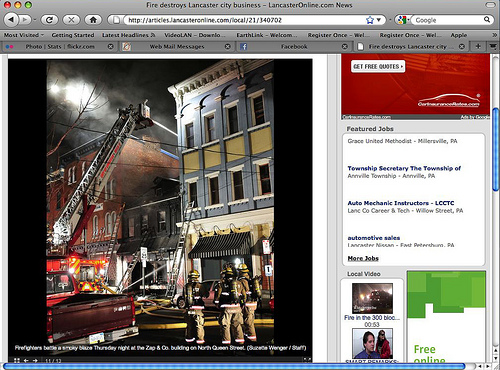Screen dimensions: 500x370
Task: Stop loading with the X toolbar button
Action: click(x=71, y=20)
